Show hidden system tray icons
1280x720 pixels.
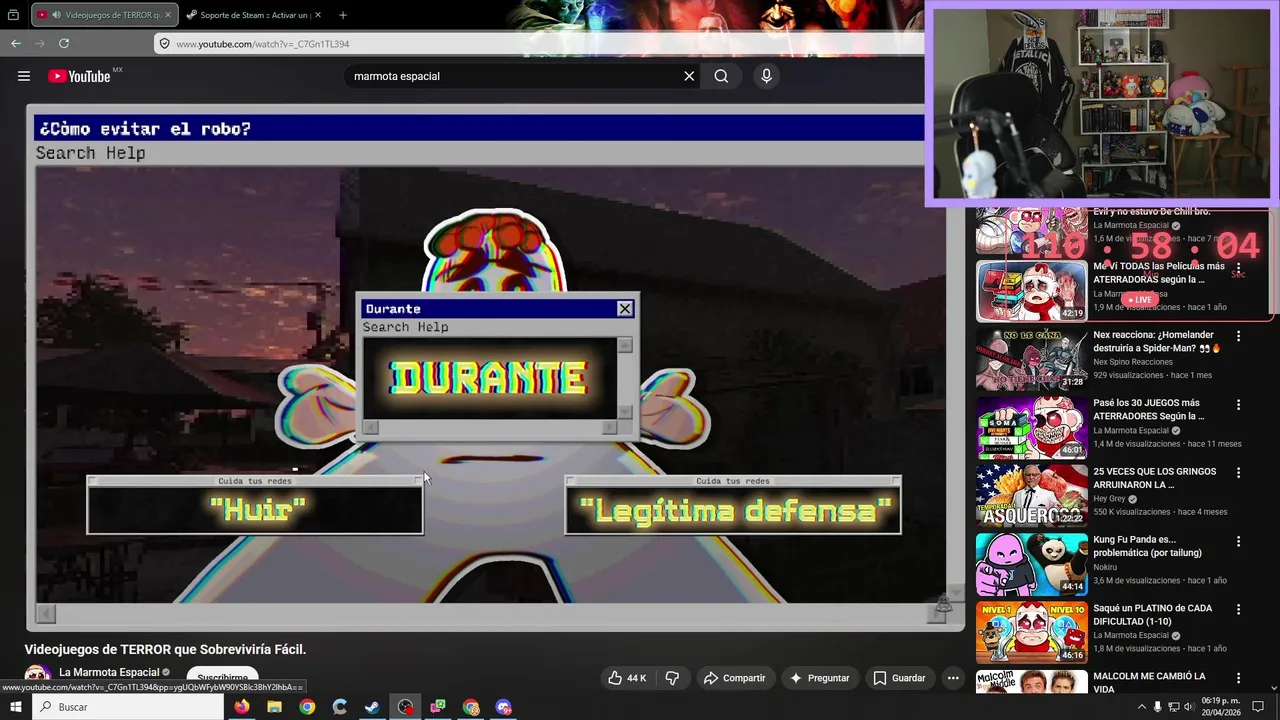[x=1142, y=707]
